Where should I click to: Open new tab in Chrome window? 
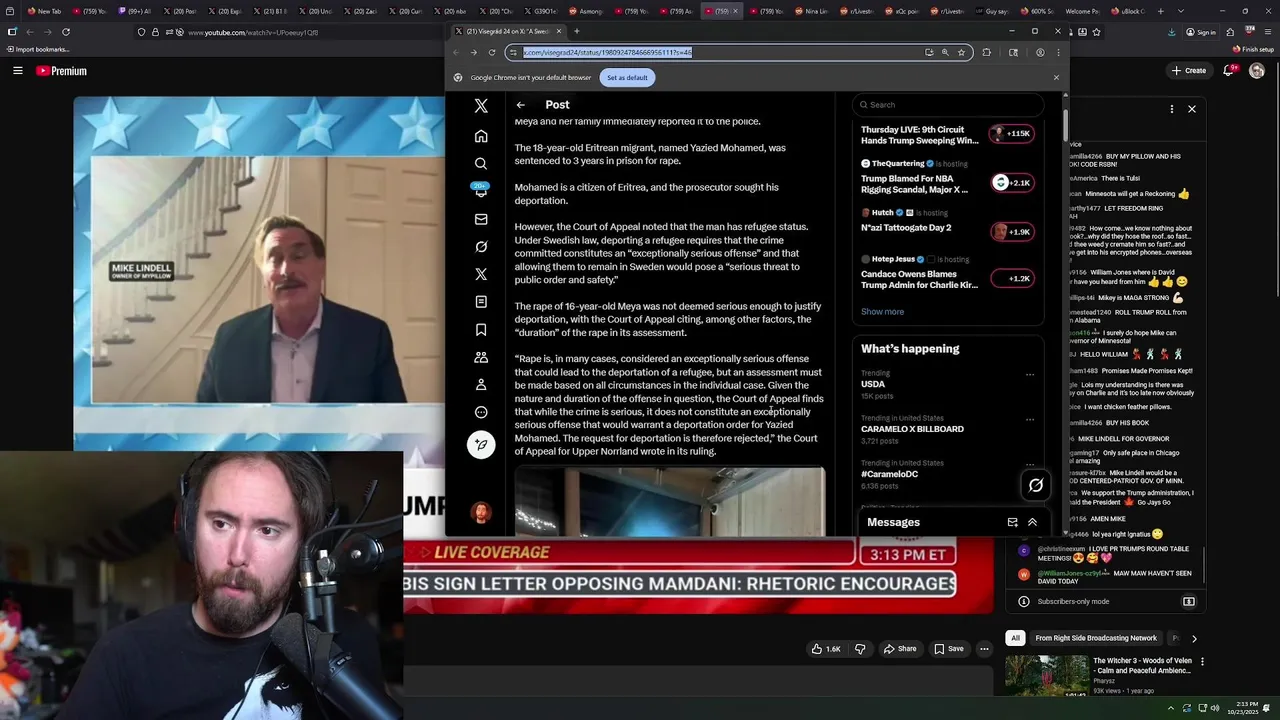pyautogui.click(x=576, y=31)
